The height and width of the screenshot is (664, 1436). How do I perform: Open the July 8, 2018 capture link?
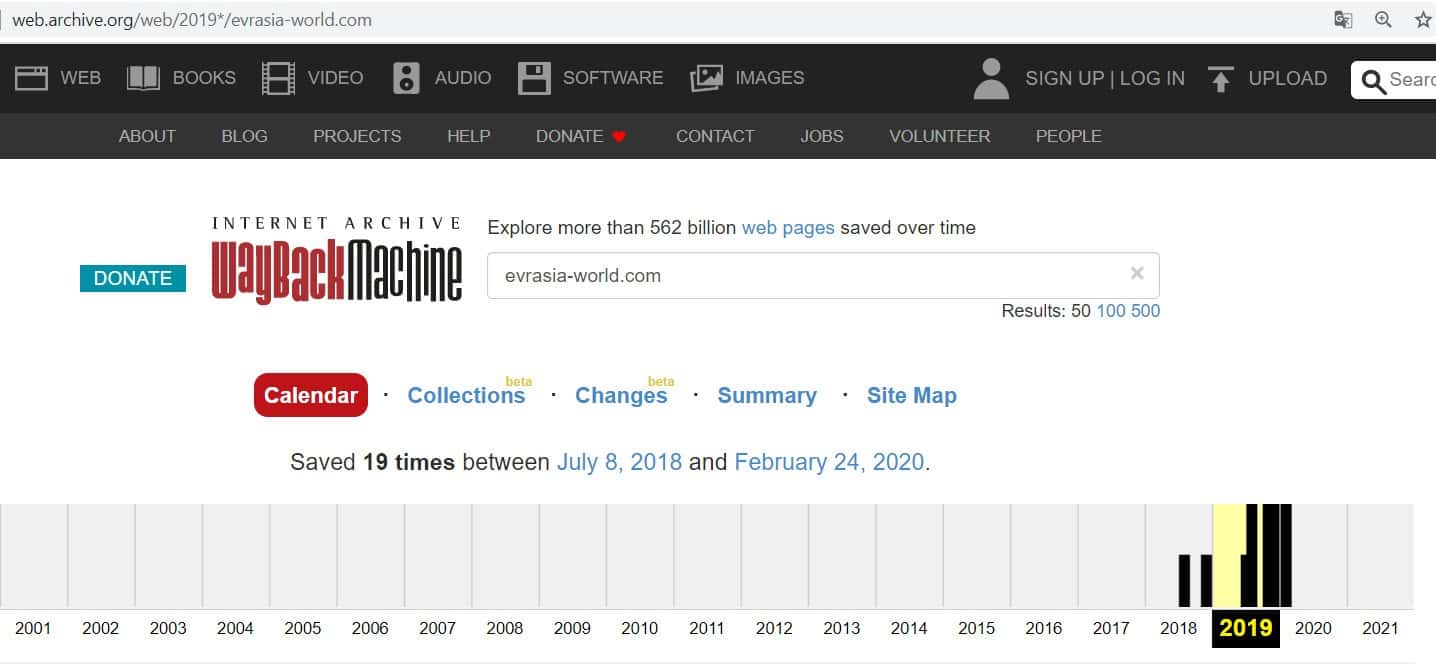(x=619, y=462)
